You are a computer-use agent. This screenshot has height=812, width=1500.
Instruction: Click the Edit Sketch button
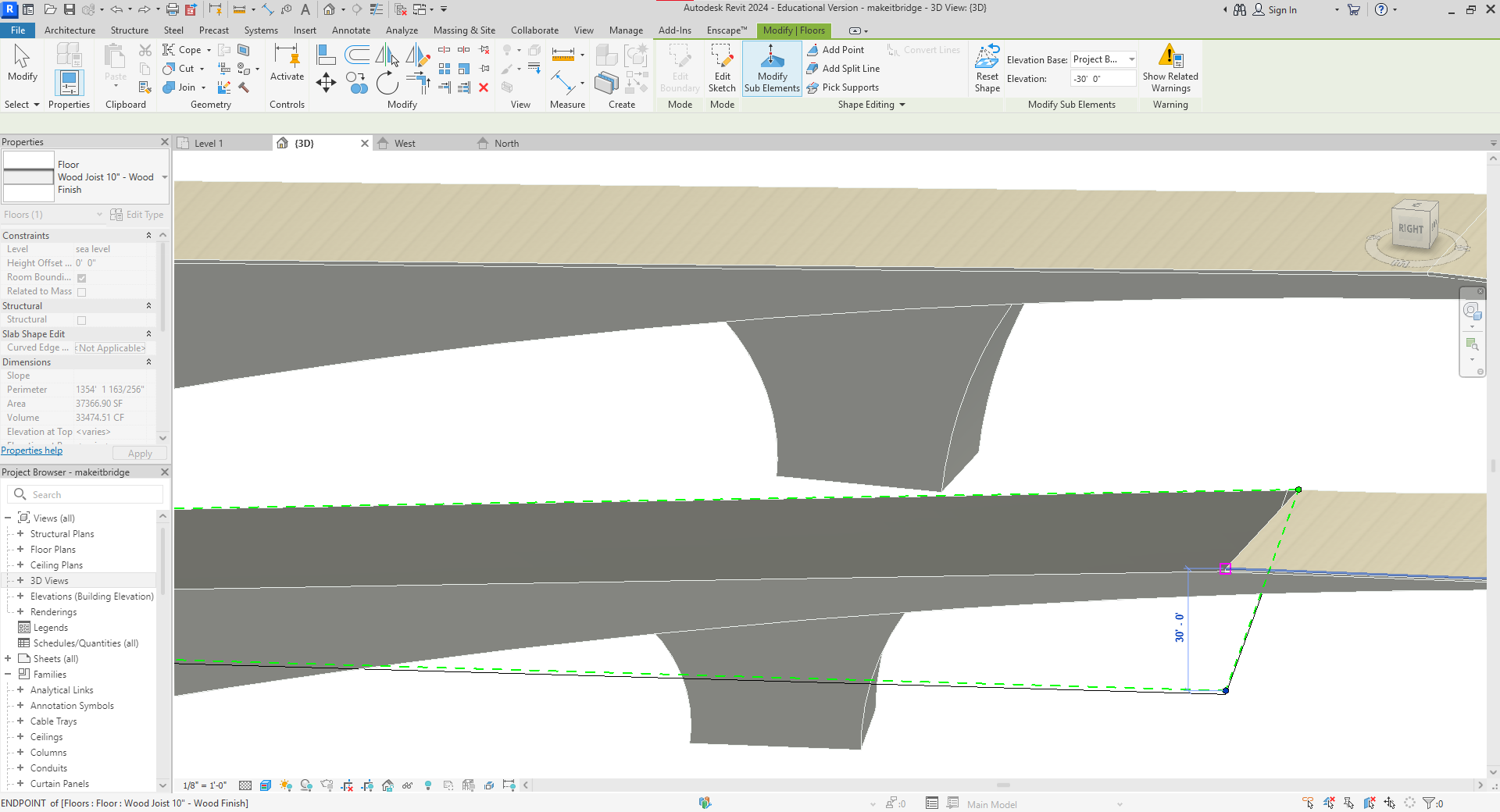[722, 68]
